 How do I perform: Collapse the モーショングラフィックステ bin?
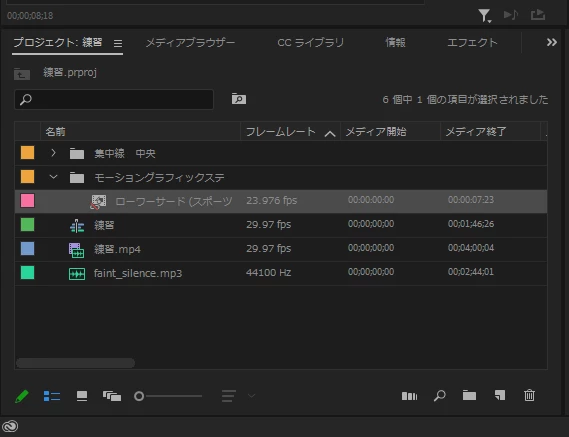tap(53, 177)
